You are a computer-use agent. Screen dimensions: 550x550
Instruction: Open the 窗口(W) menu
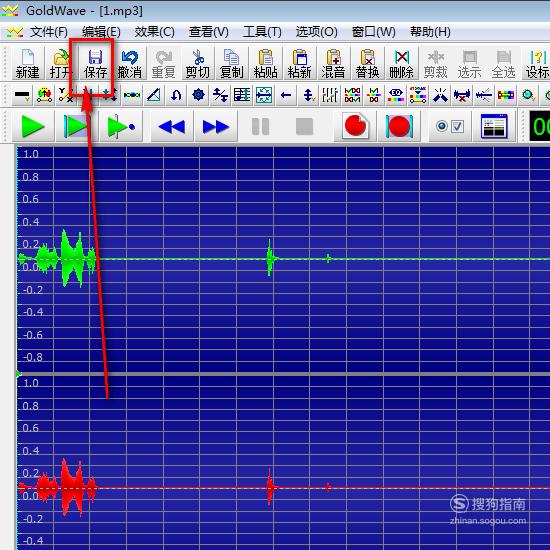[x=374, y=32]
